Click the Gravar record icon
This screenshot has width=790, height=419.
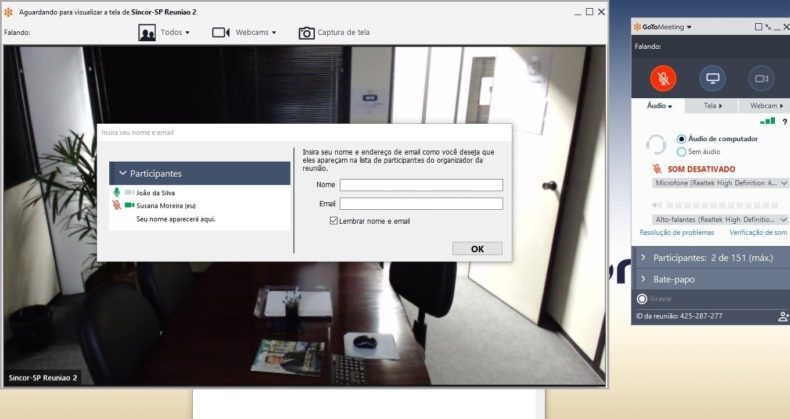(642, 298)
